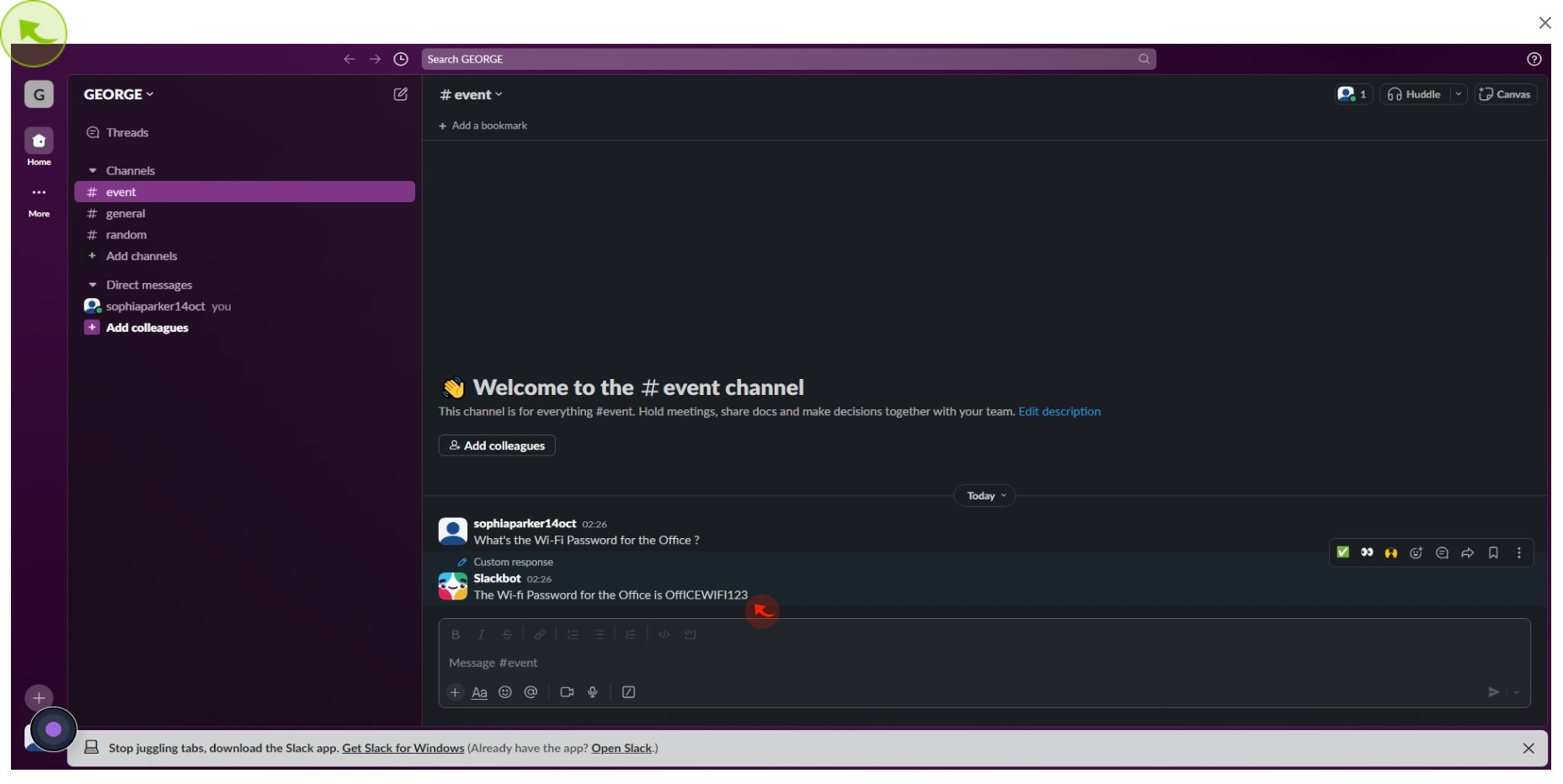Toggle code block formatting

[691, 634]
